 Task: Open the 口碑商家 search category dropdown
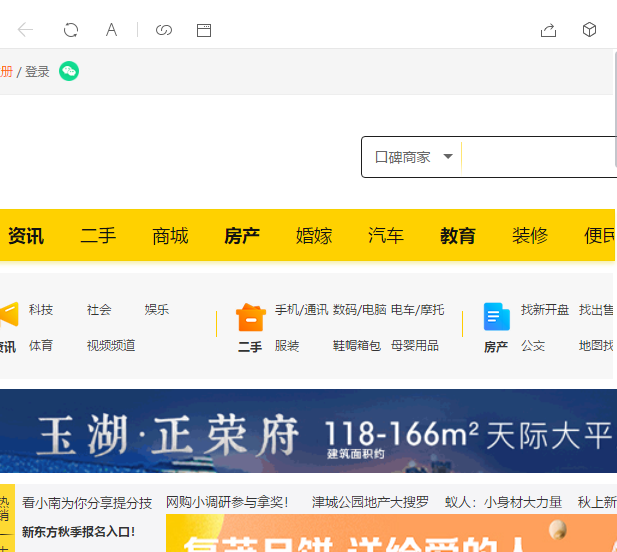click(413, 157)
